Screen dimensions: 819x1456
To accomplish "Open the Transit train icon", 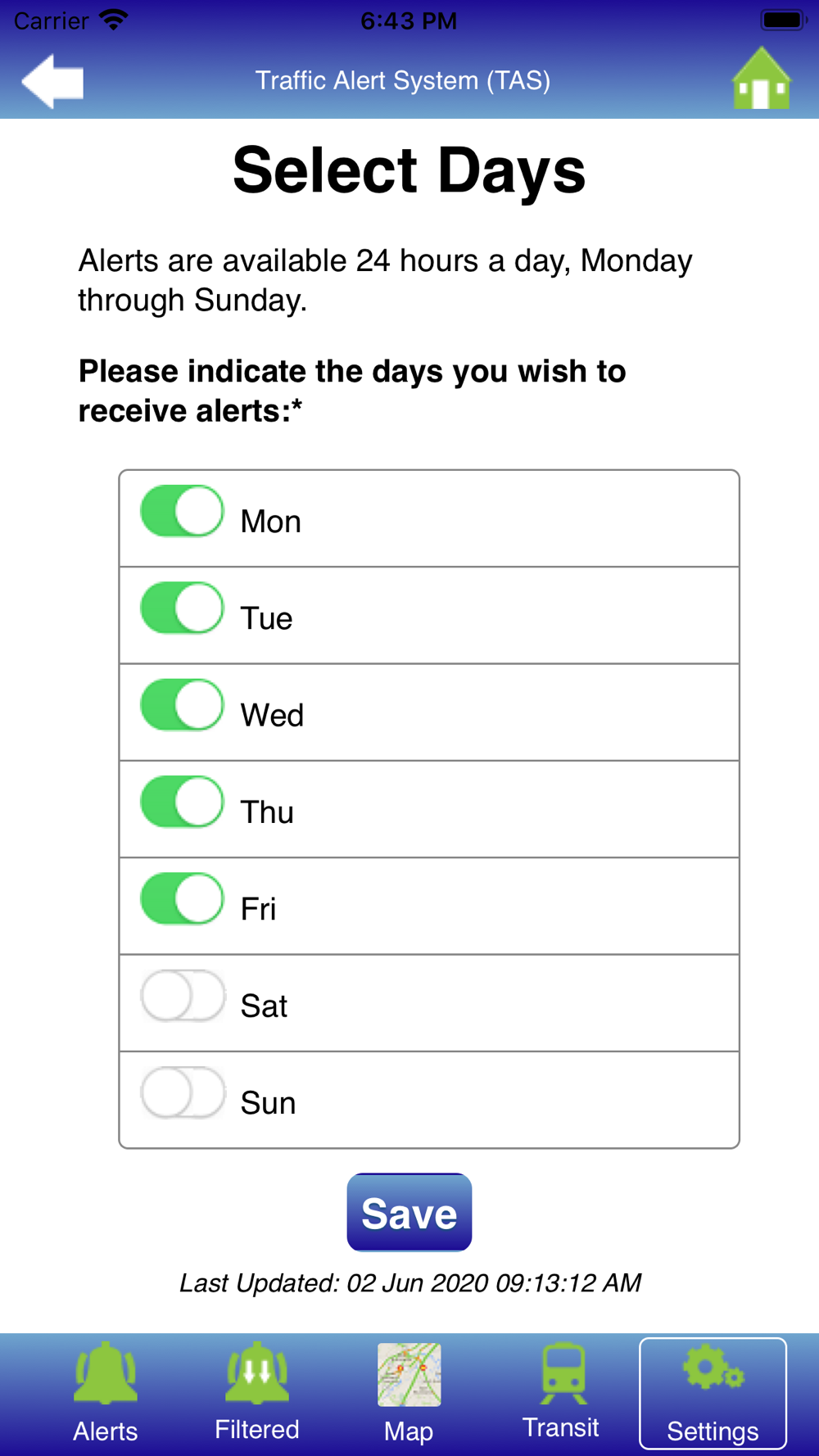I will click(x=563, y=1372).
